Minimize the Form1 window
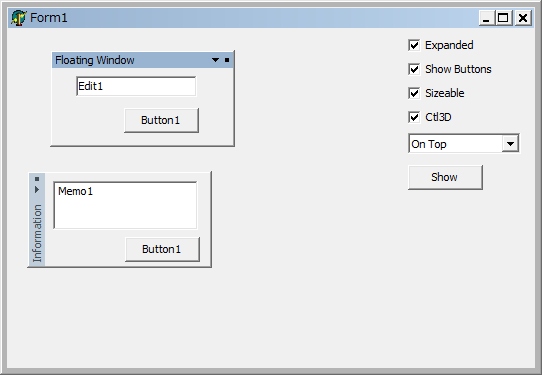The image size is (542, 375). point(487,18)
